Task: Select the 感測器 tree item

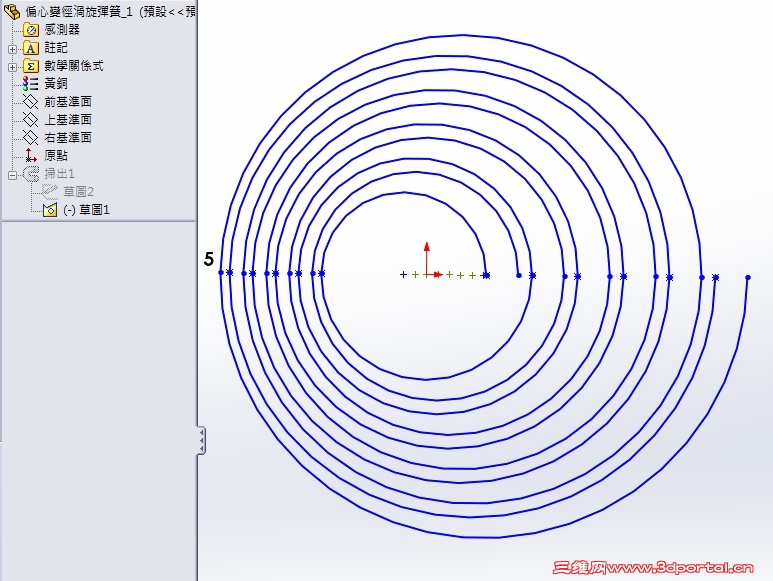Action: point(62,30)
